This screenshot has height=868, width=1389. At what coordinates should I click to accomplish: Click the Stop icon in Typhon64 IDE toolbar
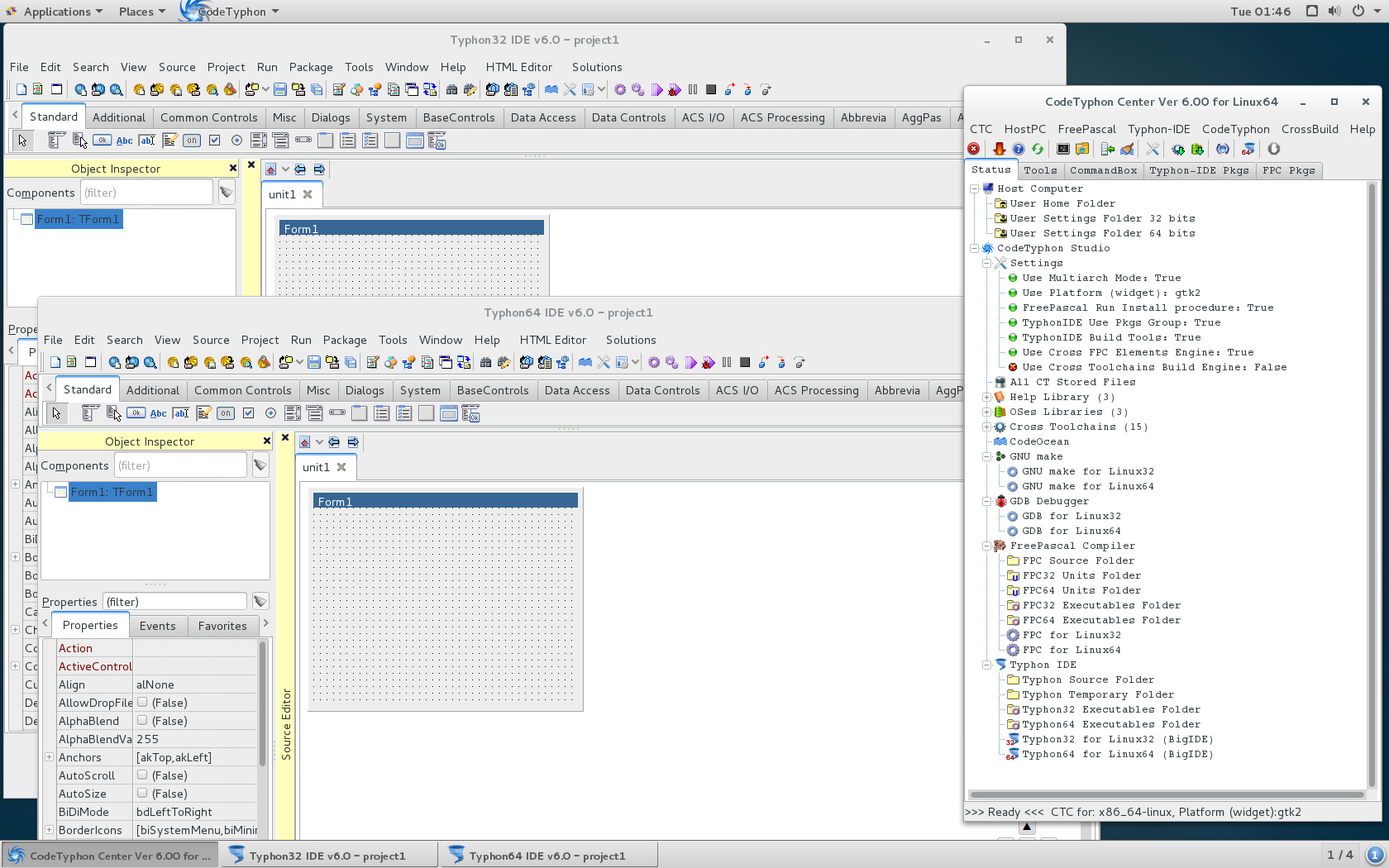(745, 362)
